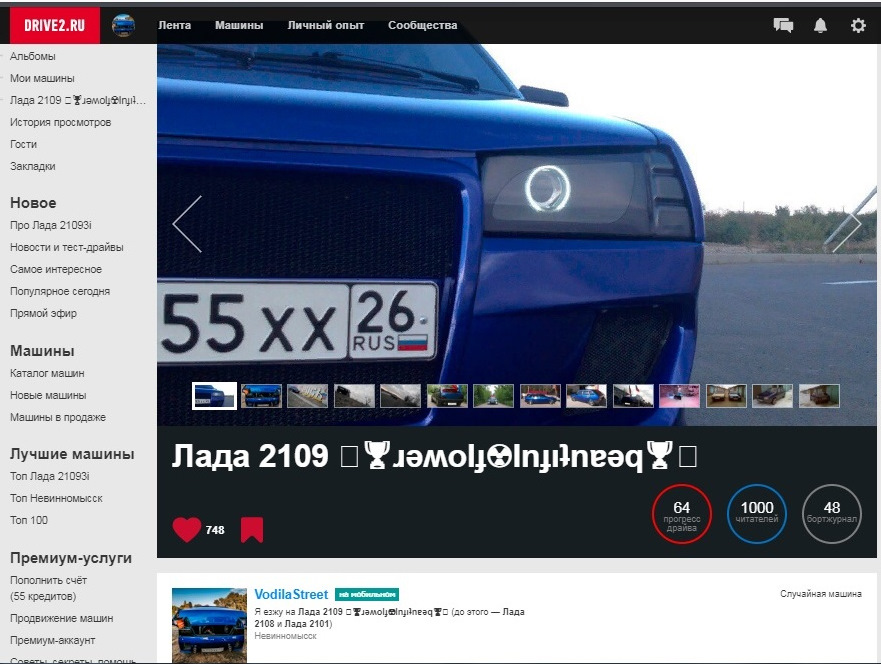Open VodilaStreet's profile photo
This screenshot has height=664, width=881.
[x=209, y=625]
